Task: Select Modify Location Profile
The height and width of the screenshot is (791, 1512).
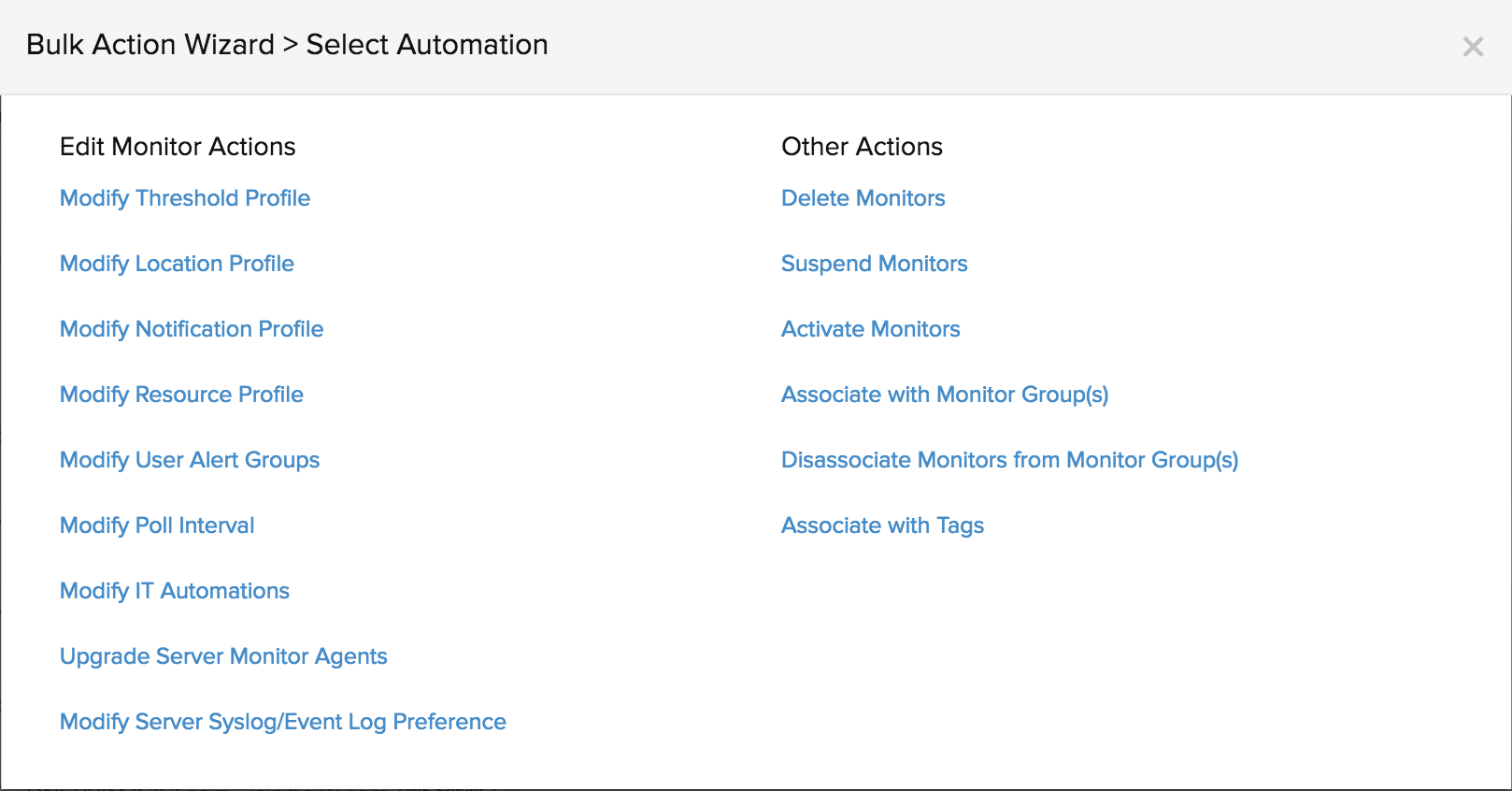Action: pyautogui.click(x=177, y=264)
